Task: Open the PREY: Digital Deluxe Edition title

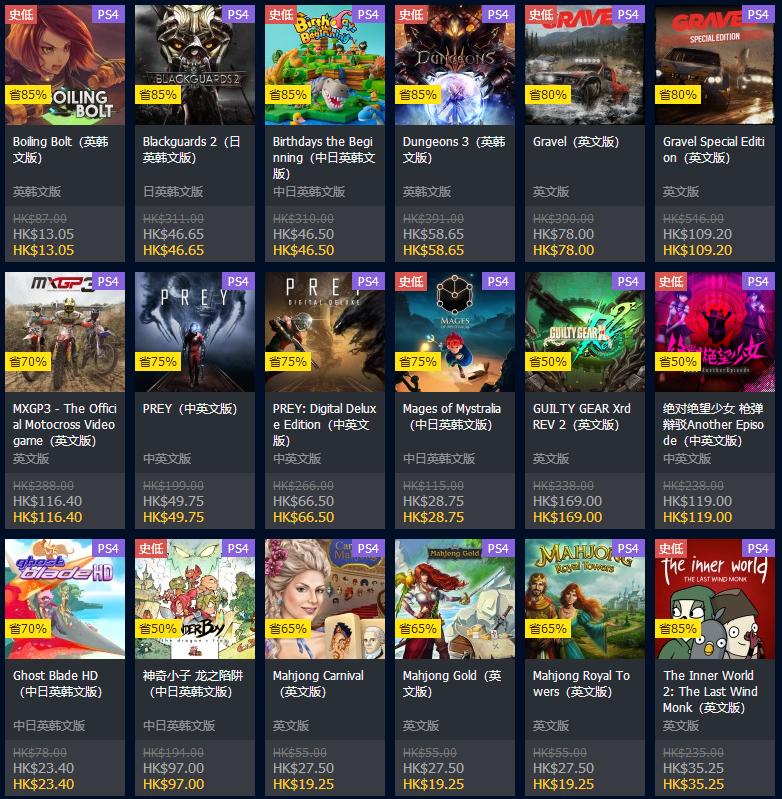Action: tap(324, 424)
